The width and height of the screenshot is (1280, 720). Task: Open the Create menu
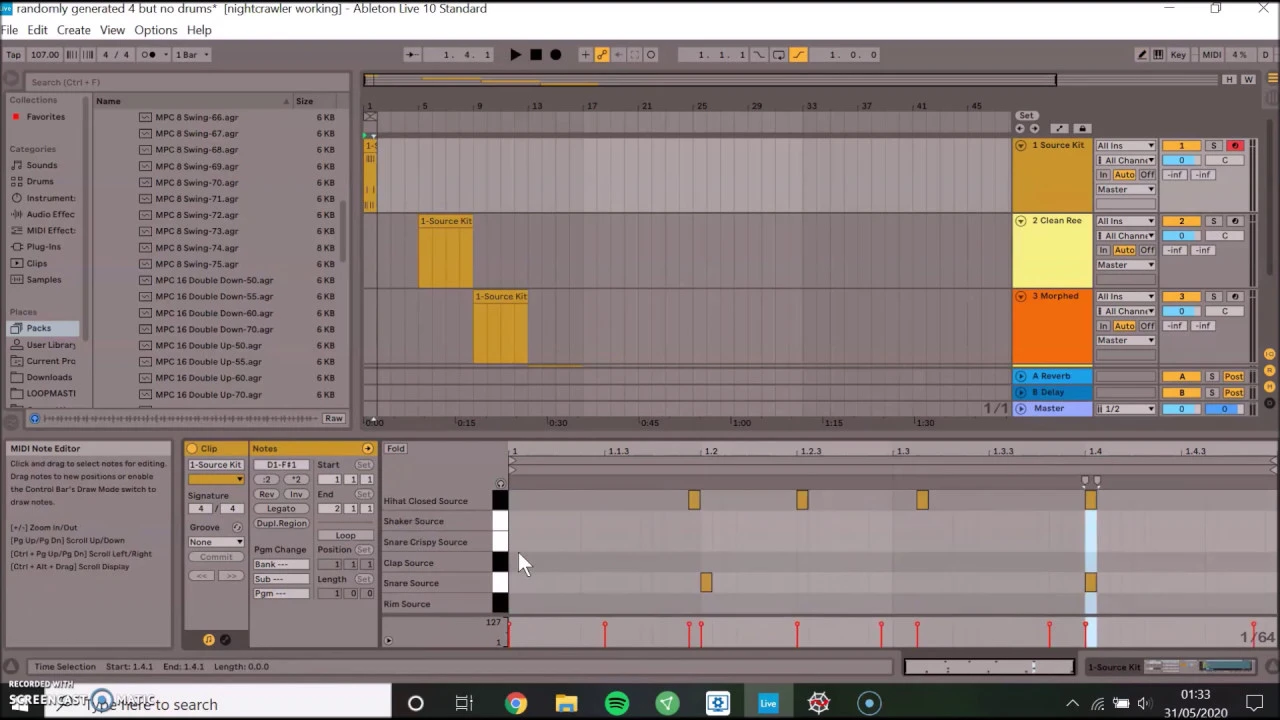[73, 30]
